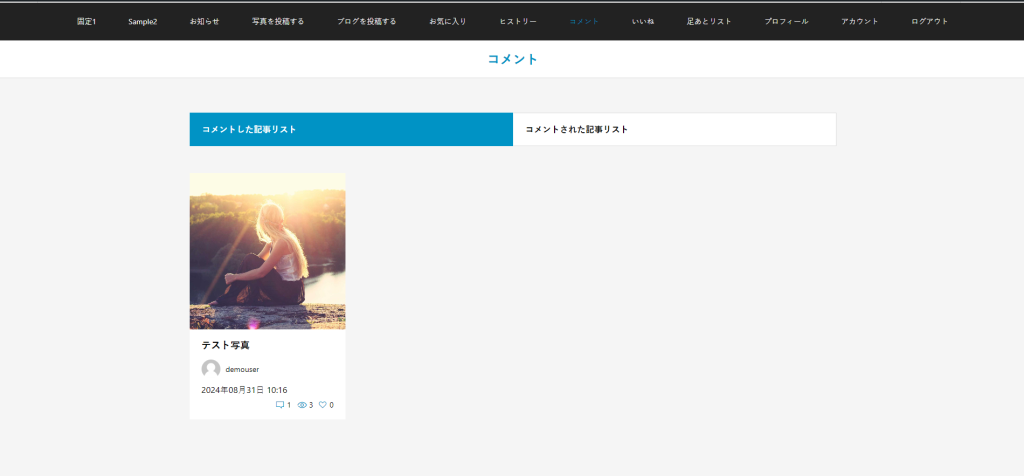Go to お知らせ notifications page

point(204,21)
